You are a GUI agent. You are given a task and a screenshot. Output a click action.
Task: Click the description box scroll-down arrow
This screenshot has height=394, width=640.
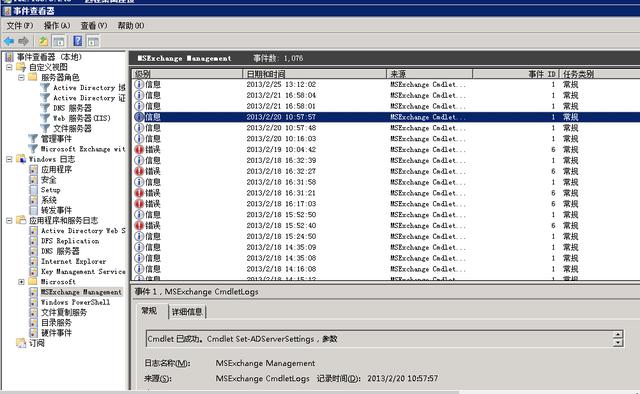click(618, 343)
